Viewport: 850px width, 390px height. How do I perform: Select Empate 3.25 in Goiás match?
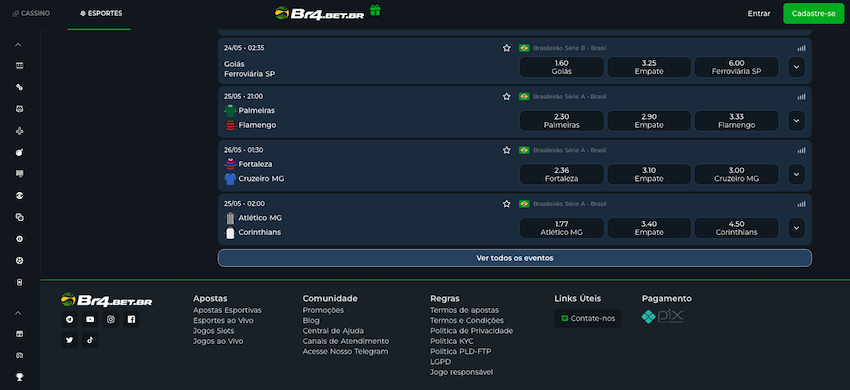coord(649,67)
